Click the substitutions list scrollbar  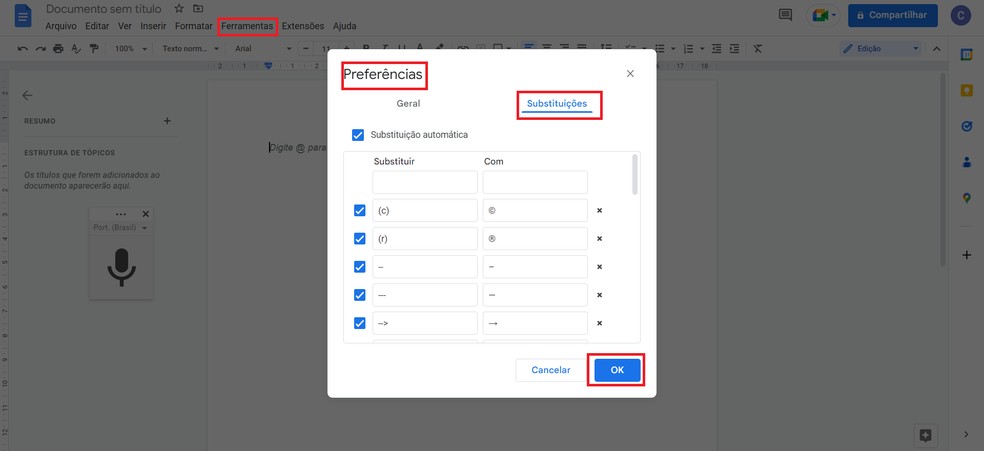[635, 174]
